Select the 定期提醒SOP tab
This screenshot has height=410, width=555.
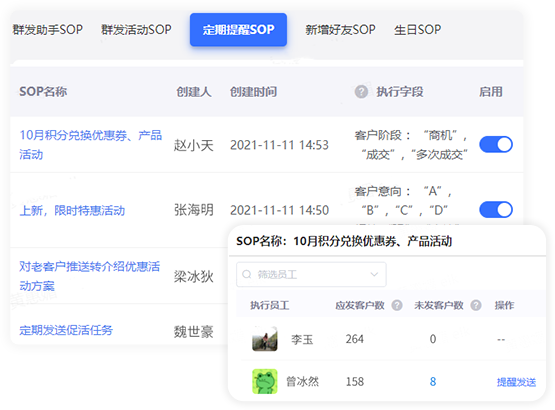click(x=238, y=30)
